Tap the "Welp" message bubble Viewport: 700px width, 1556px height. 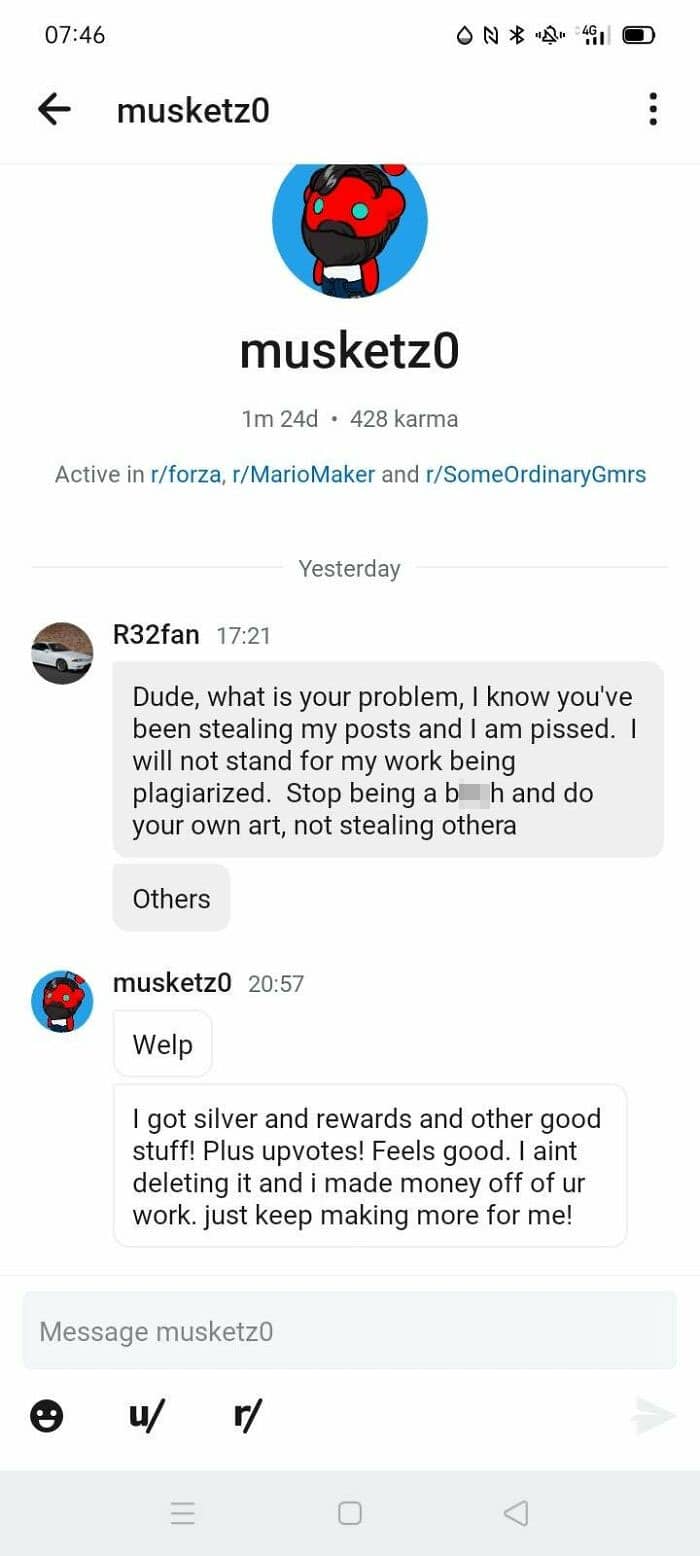point(162,1045)
